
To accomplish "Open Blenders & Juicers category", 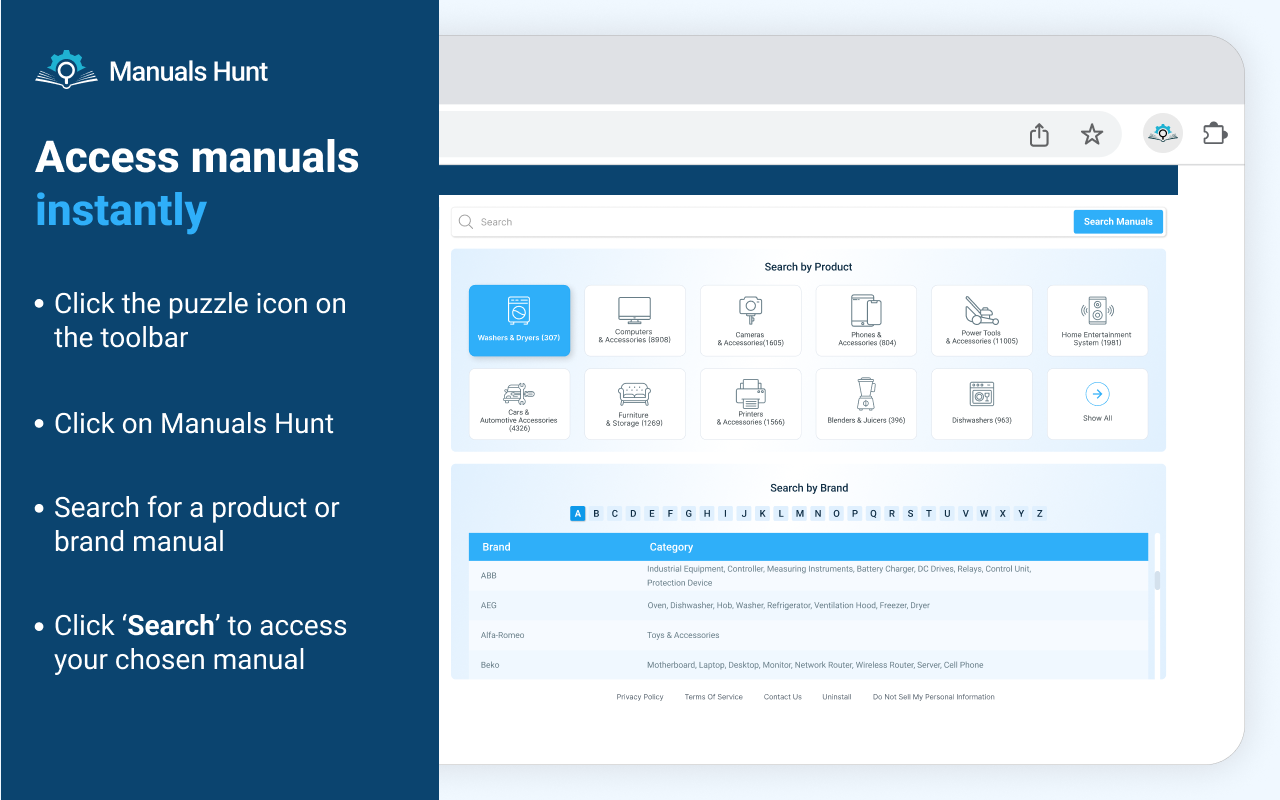I will point(866,404).
